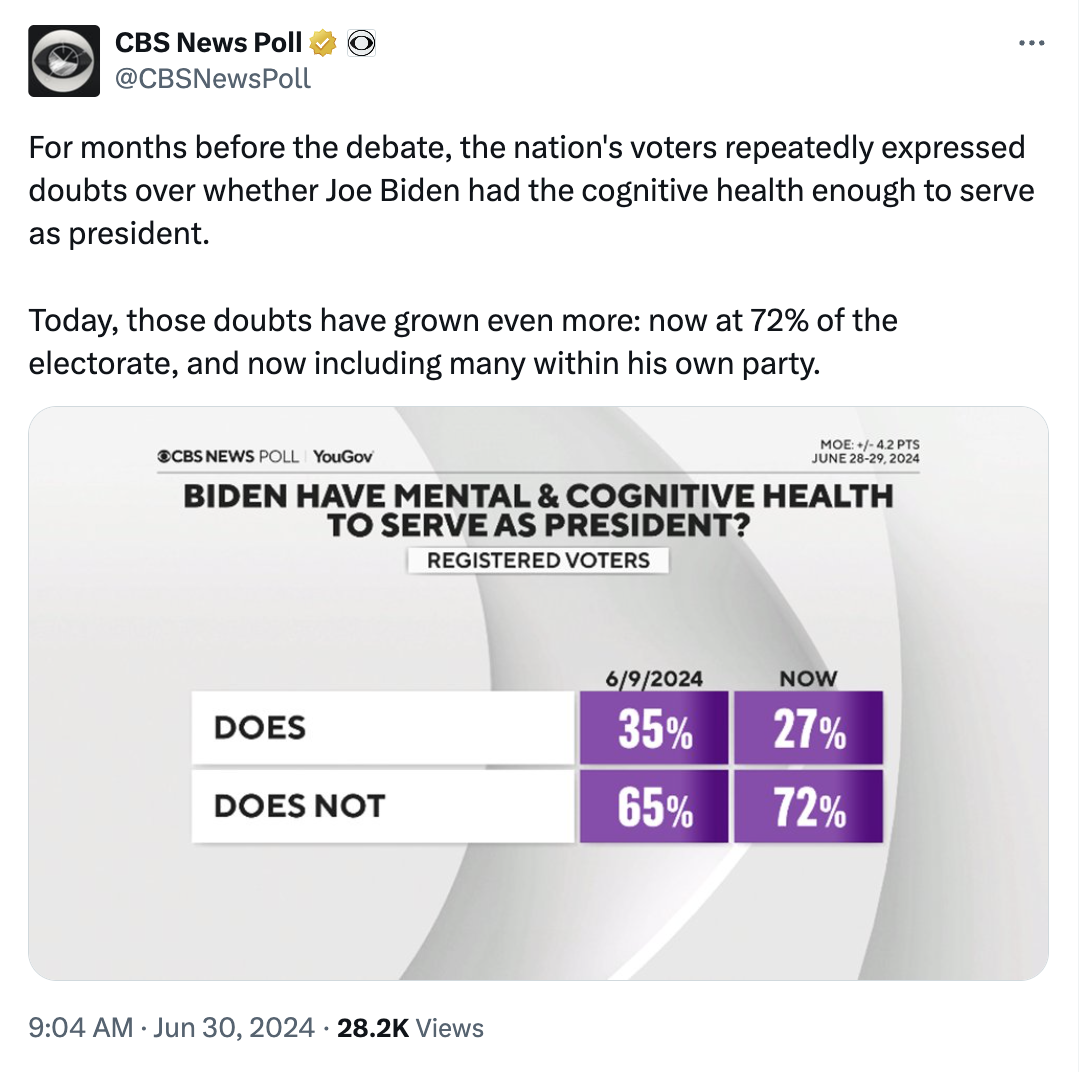Click the poll chart headline in the image
Viewport: 1088px width, 1072px height.
tap(538, 510)
